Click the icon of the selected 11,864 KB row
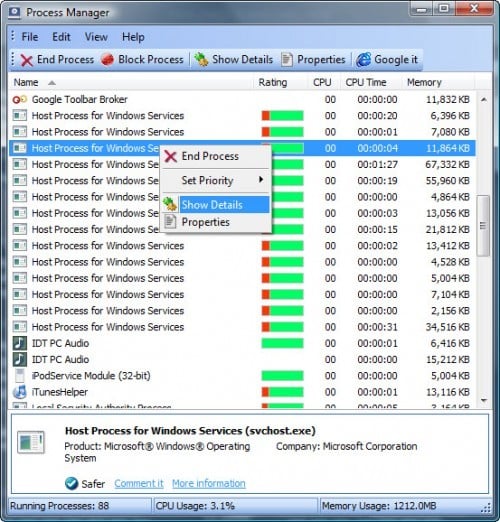The height and width of the screenshot is (522, 500). click(x=20, y=148)
